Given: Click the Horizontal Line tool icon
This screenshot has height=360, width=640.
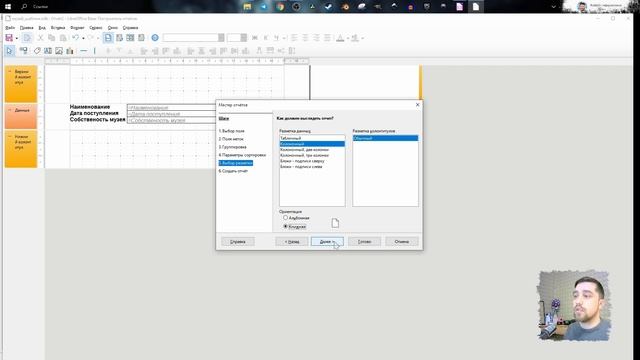Looking at the screenshot, I should (x=84, y=51).
